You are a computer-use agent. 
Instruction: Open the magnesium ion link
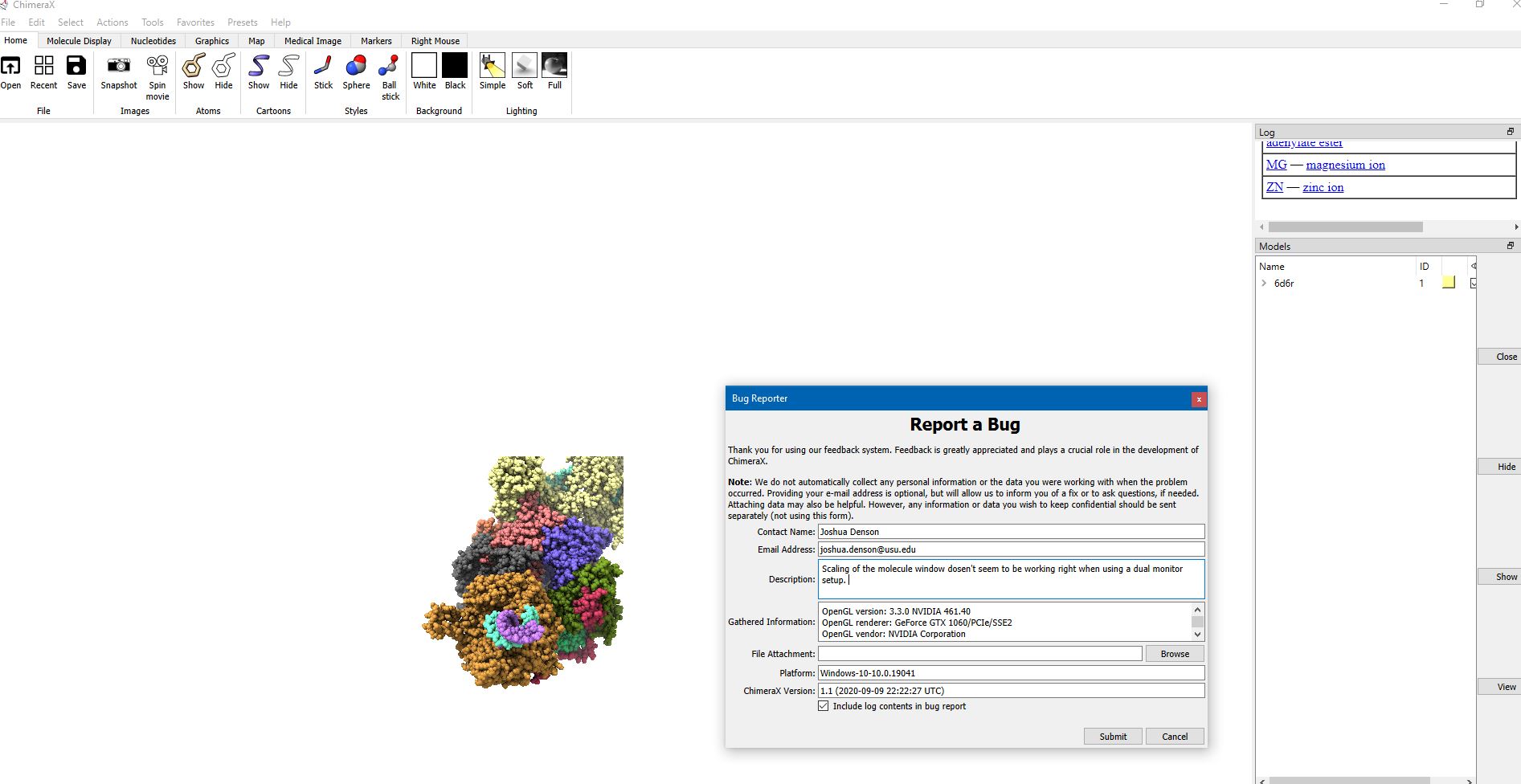click(x=1345, y=165)
